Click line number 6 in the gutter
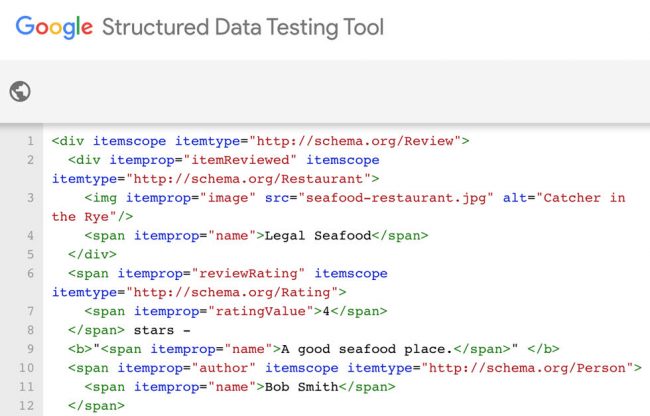This screenshot has width=650, height=416. 30,273
